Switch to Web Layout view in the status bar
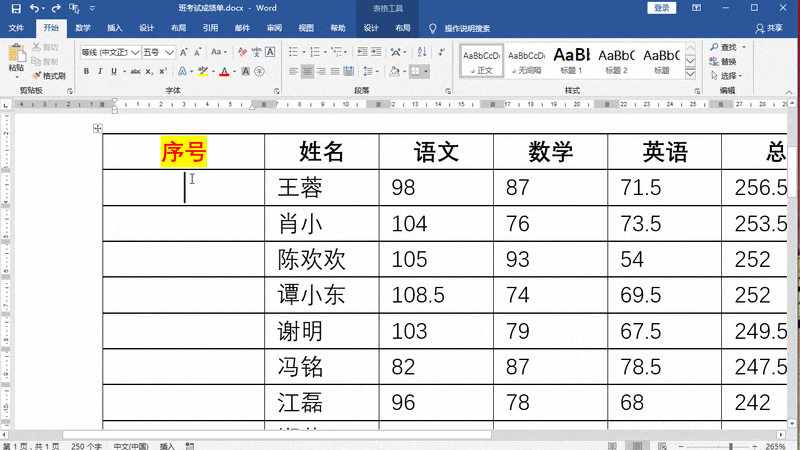Screen dimensions: 800x450 coord(662,446)
